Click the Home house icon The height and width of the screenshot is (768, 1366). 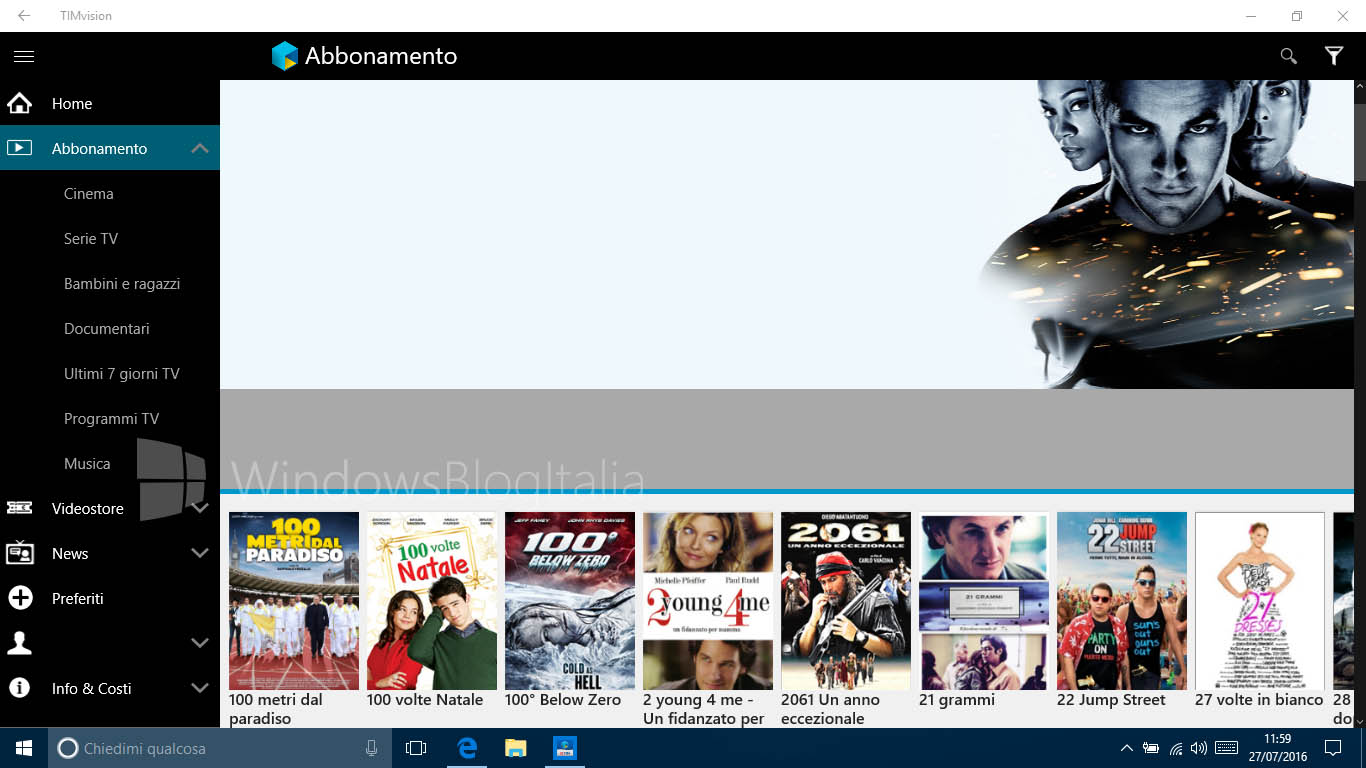tap(20, 103)
